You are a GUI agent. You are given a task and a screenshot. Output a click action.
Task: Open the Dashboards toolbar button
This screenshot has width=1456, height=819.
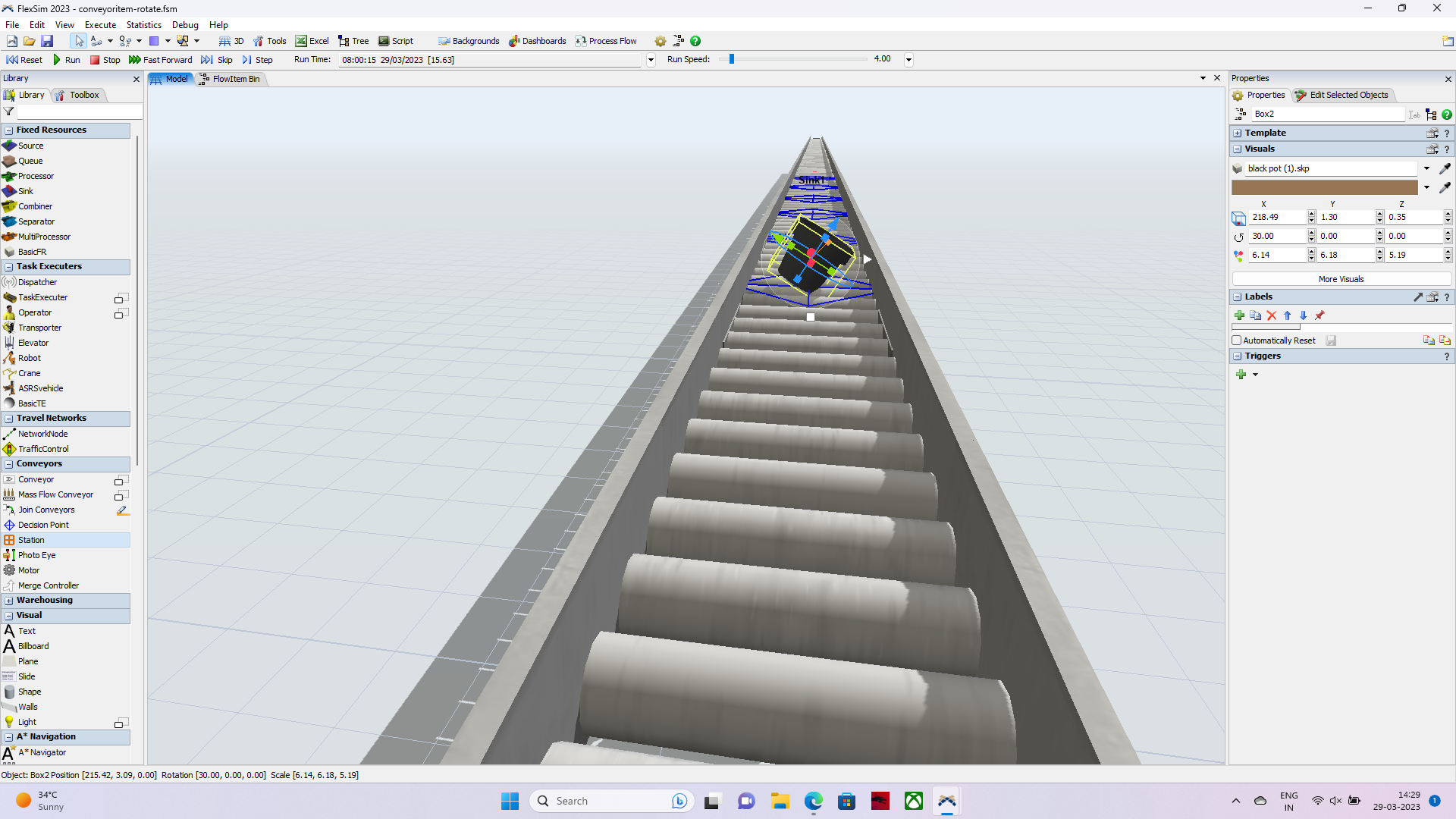click(x=537, y=41)
